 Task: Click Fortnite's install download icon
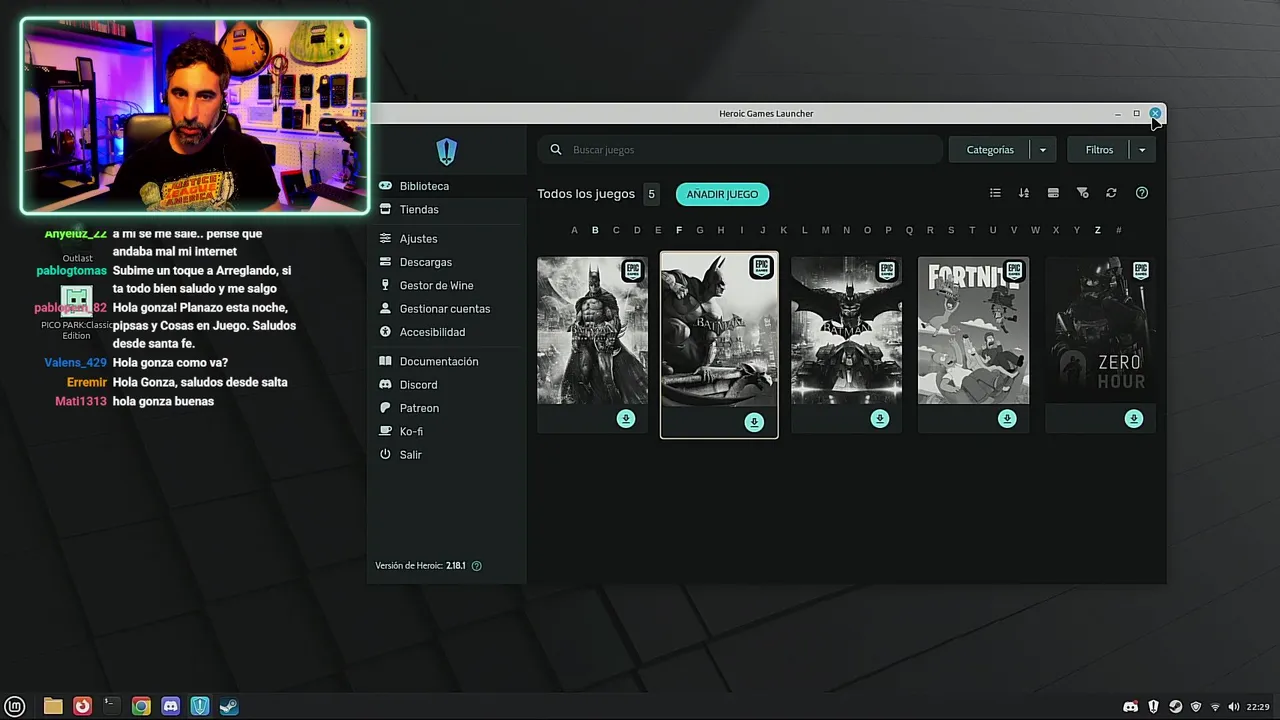pos(1007,419)
